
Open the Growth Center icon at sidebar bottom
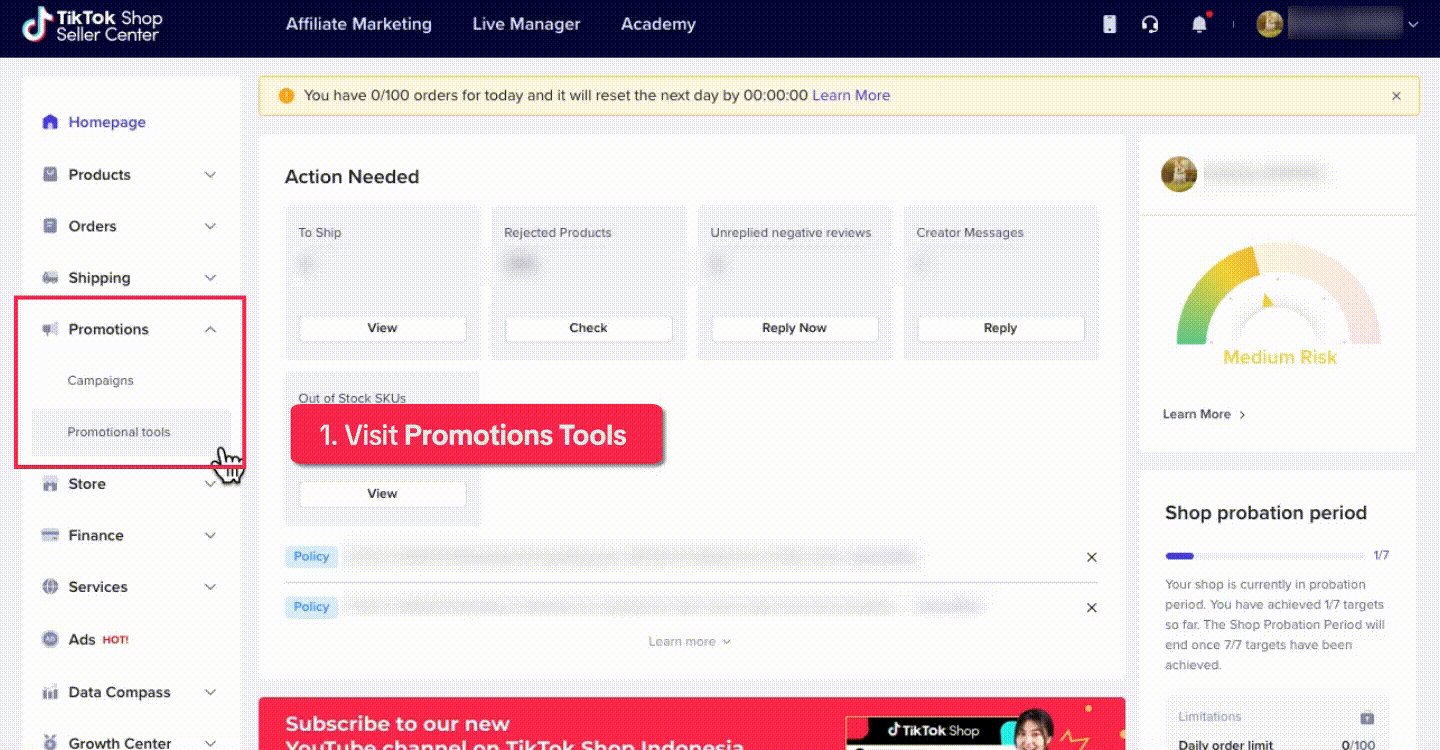point(50,742)
